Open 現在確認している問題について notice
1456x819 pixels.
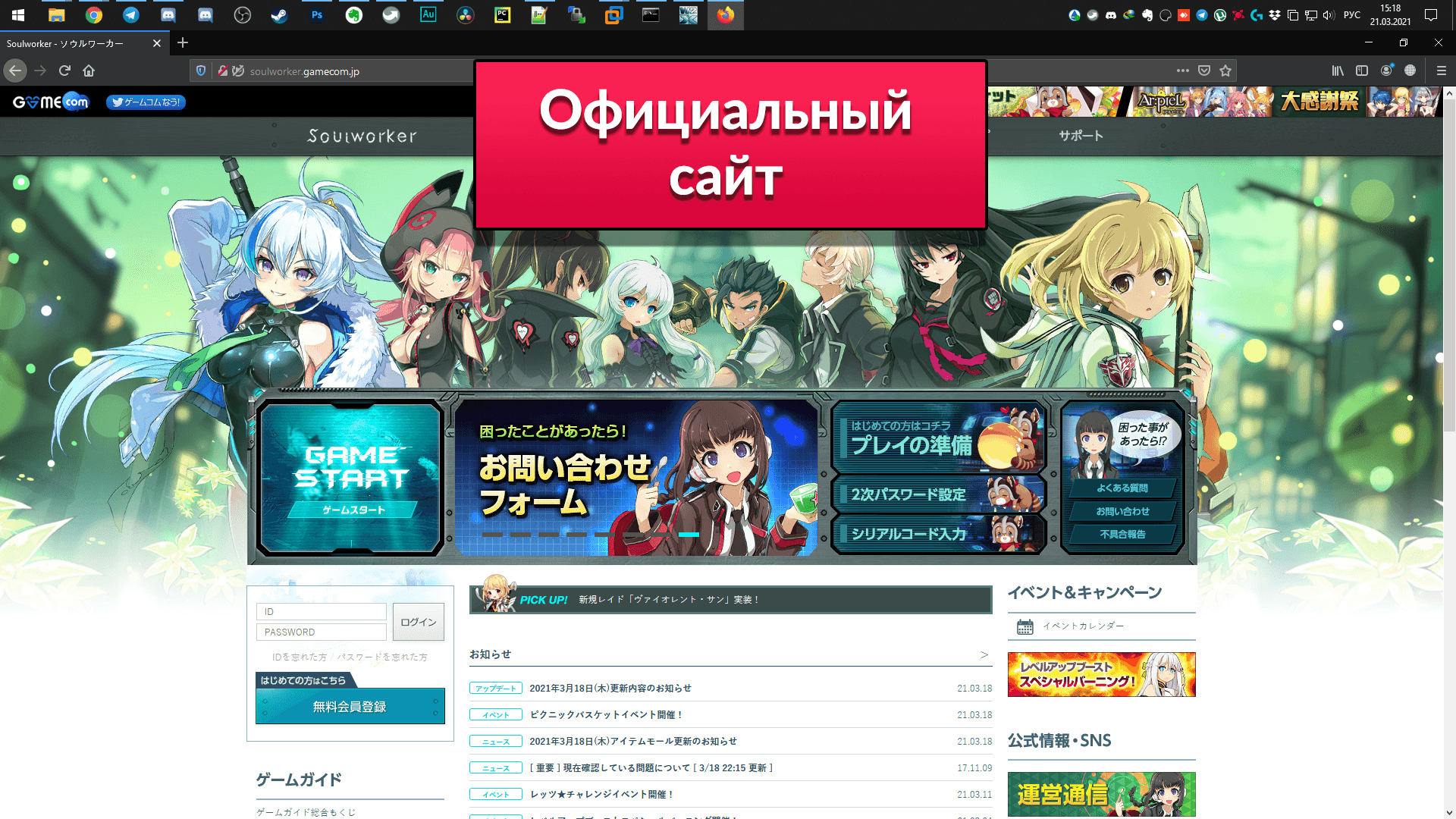[x=651, y=768]
